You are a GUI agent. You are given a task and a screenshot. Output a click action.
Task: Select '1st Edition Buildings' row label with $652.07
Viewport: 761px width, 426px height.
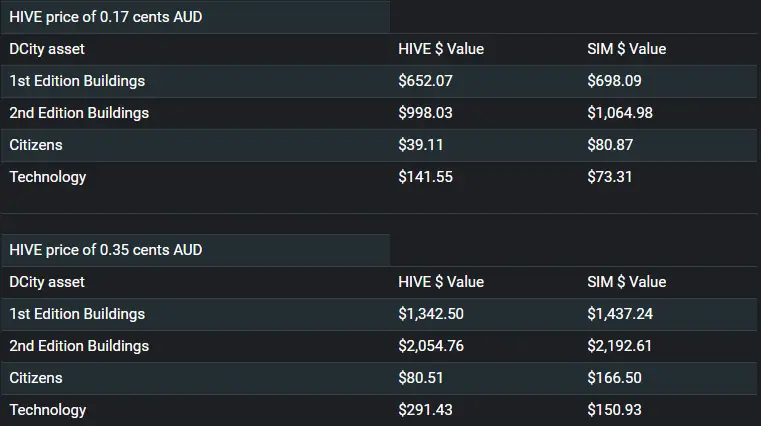(77, 81)
